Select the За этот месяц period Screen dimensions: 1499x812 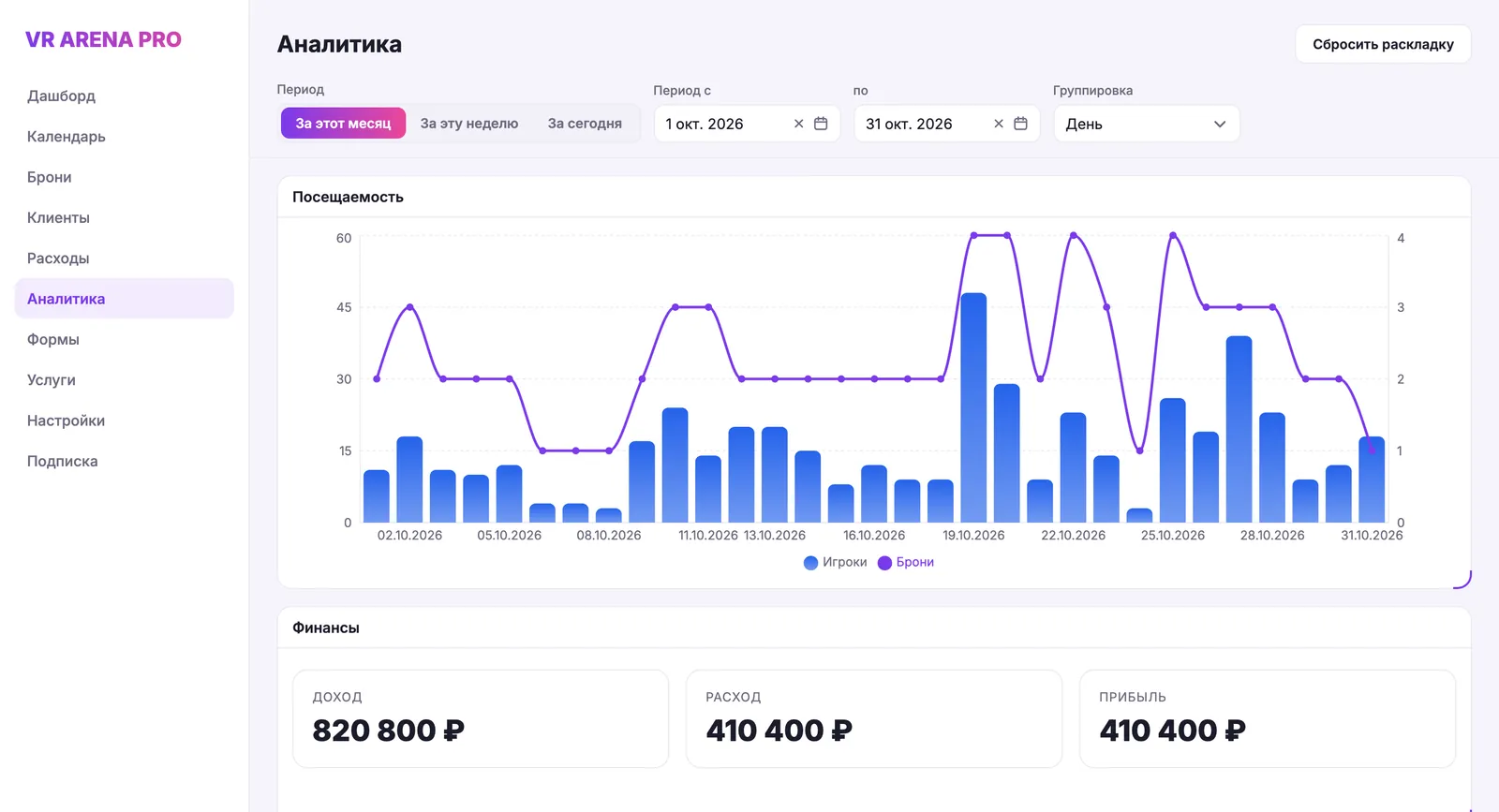(x=343, y=124)
